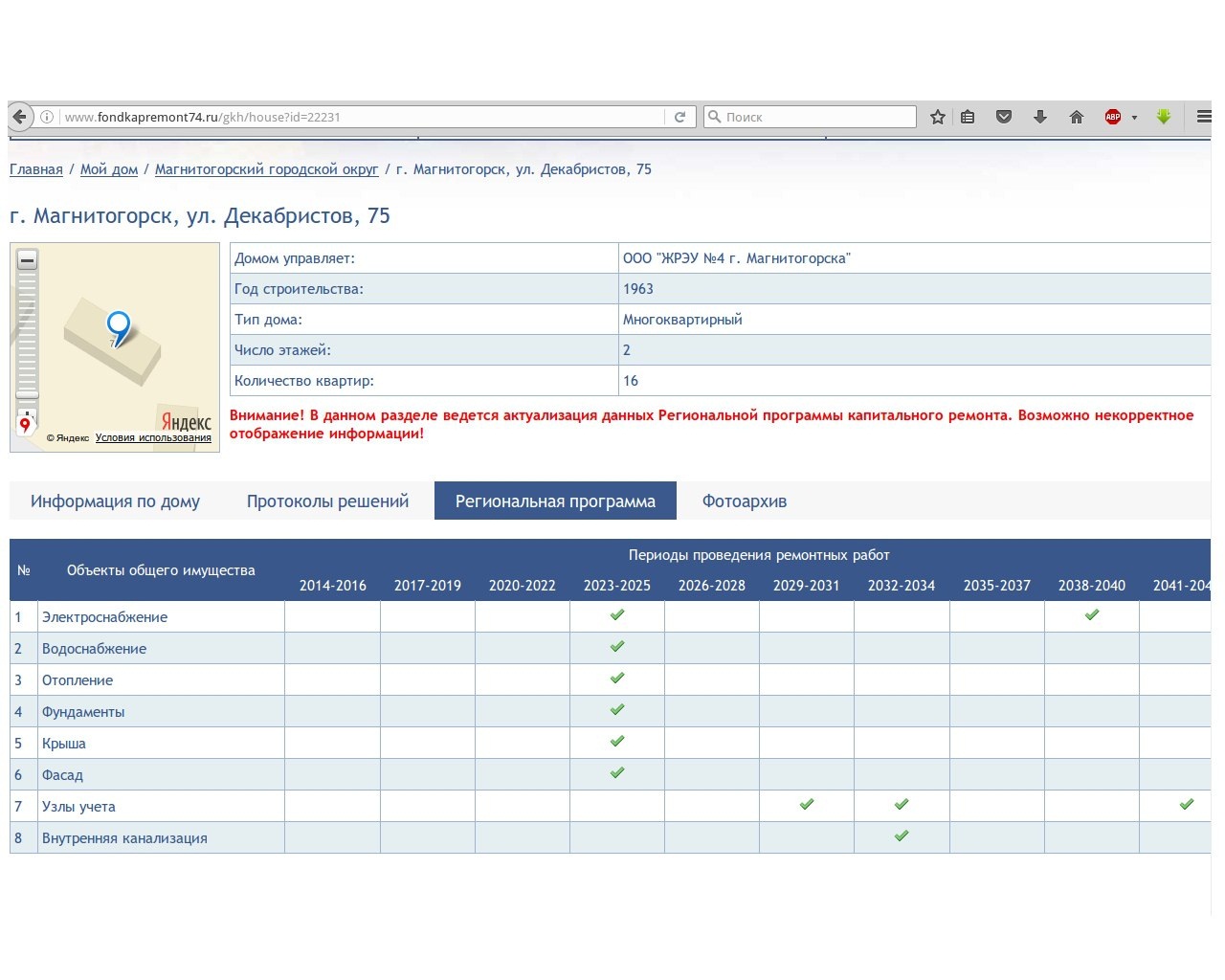Focus the URL address field
This screenshot has height=980, width=1225.
pyautogui.click(x=360, y=117)
